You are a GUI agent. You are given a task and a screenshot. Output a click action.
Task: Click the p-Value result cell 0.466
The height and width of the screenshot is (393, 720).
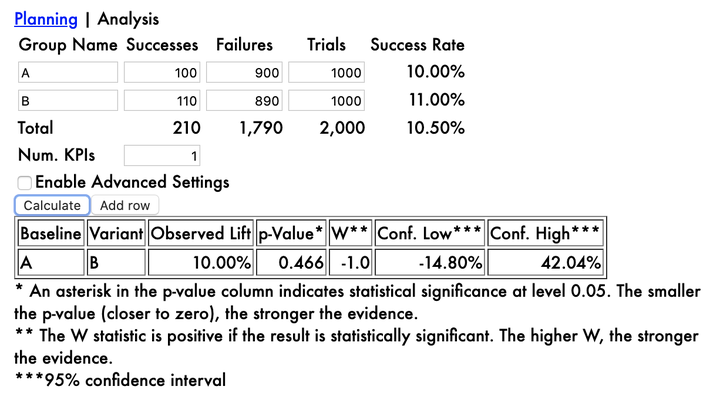291,263
